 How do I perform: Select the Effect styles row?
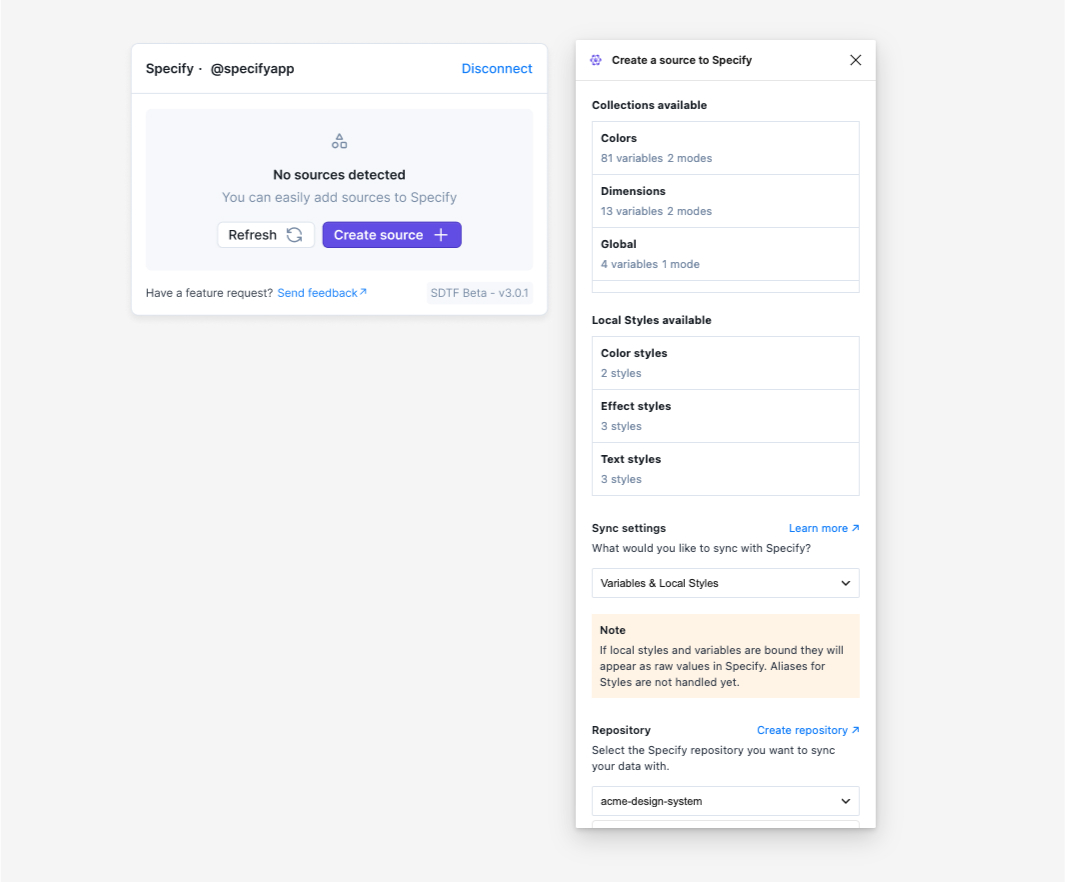[725, 416]
